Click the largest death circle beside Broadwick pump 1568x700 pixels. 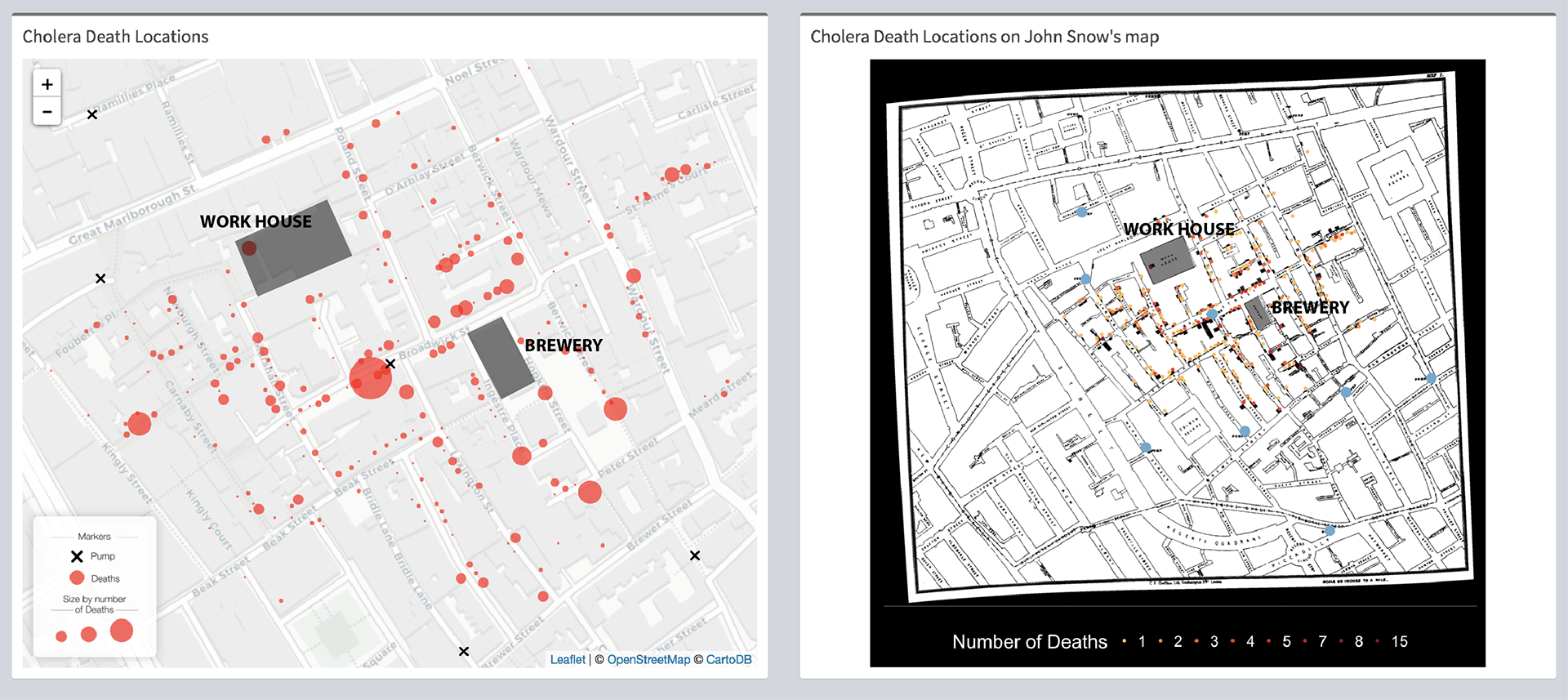click(x=370, y=379)
